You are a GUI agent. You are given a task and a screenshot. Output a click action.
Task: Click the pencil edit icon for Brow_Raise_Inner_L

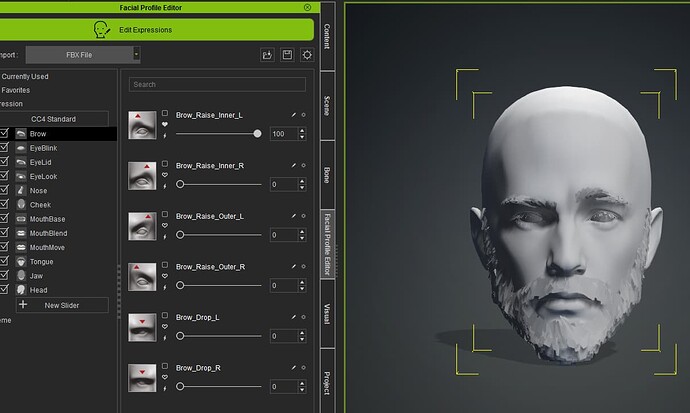coord(294,115)
